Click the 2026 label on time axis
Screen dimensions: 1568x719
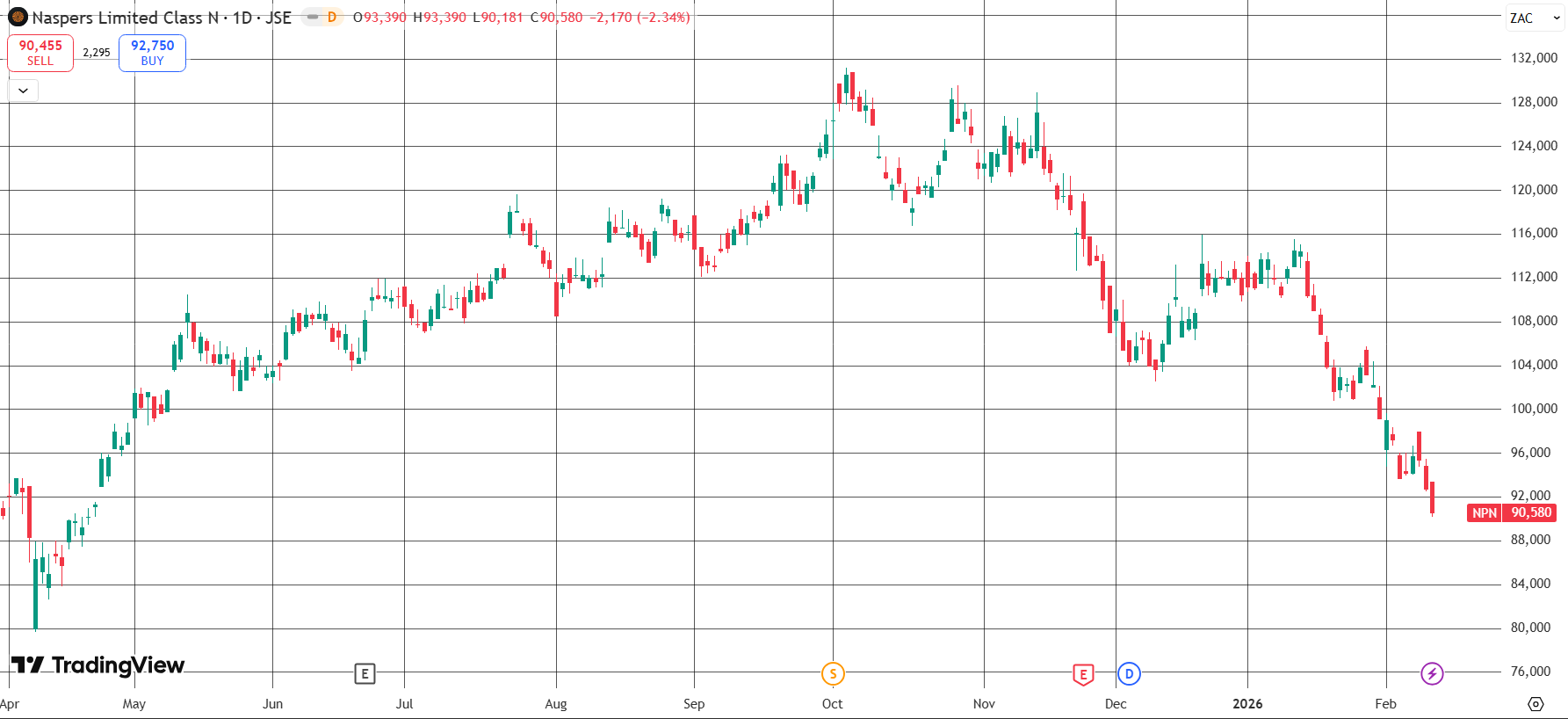tap(1247, 703)
